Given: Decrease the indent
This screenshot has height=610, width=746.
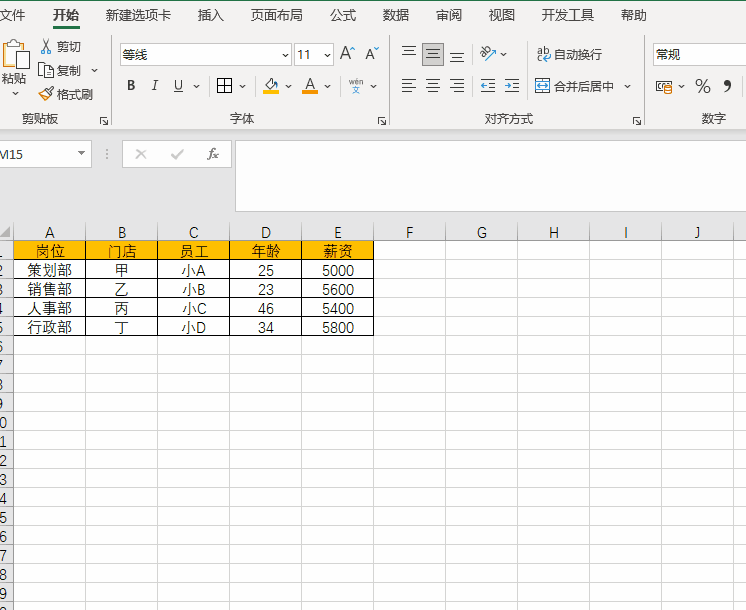Looking at the screenshot, I should [488, 86].
